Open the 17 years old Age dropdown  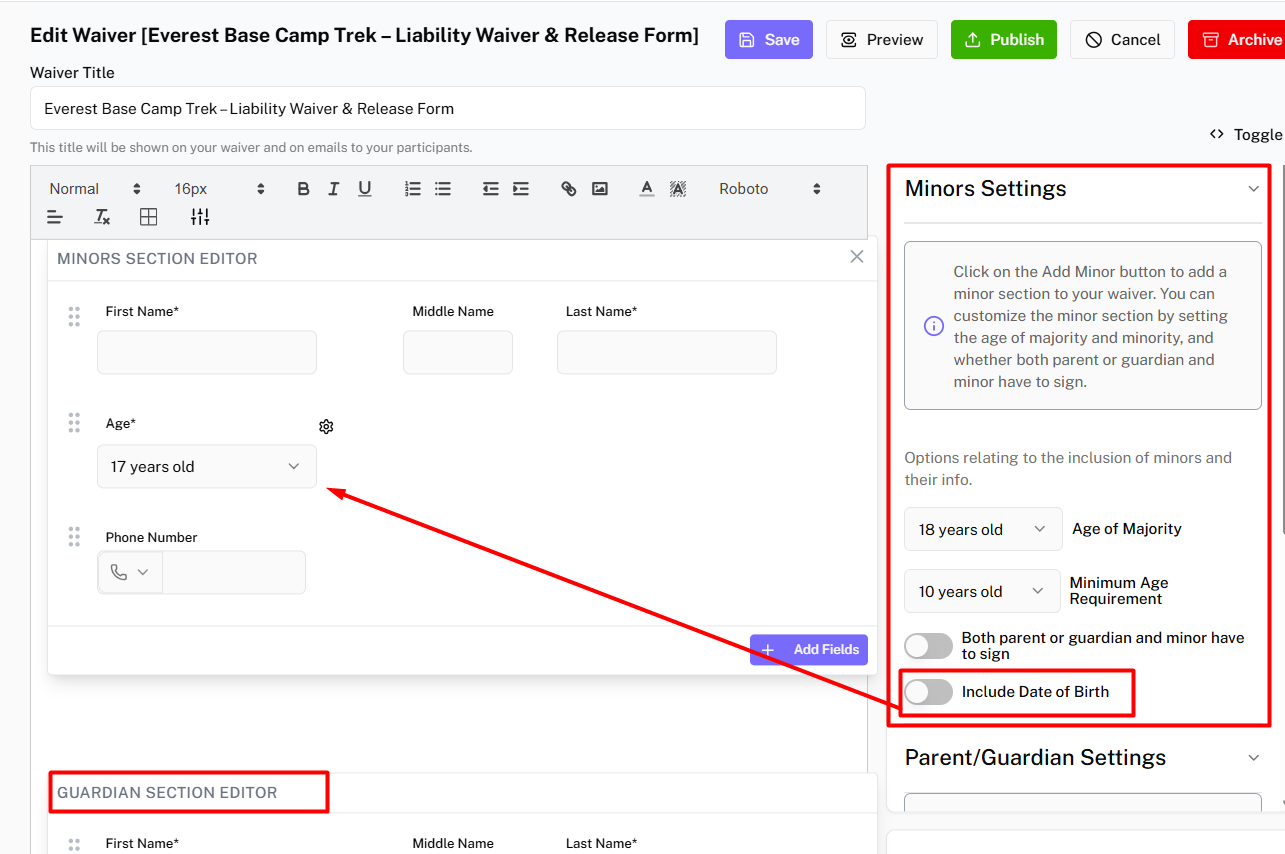click(x=207, y=467)
